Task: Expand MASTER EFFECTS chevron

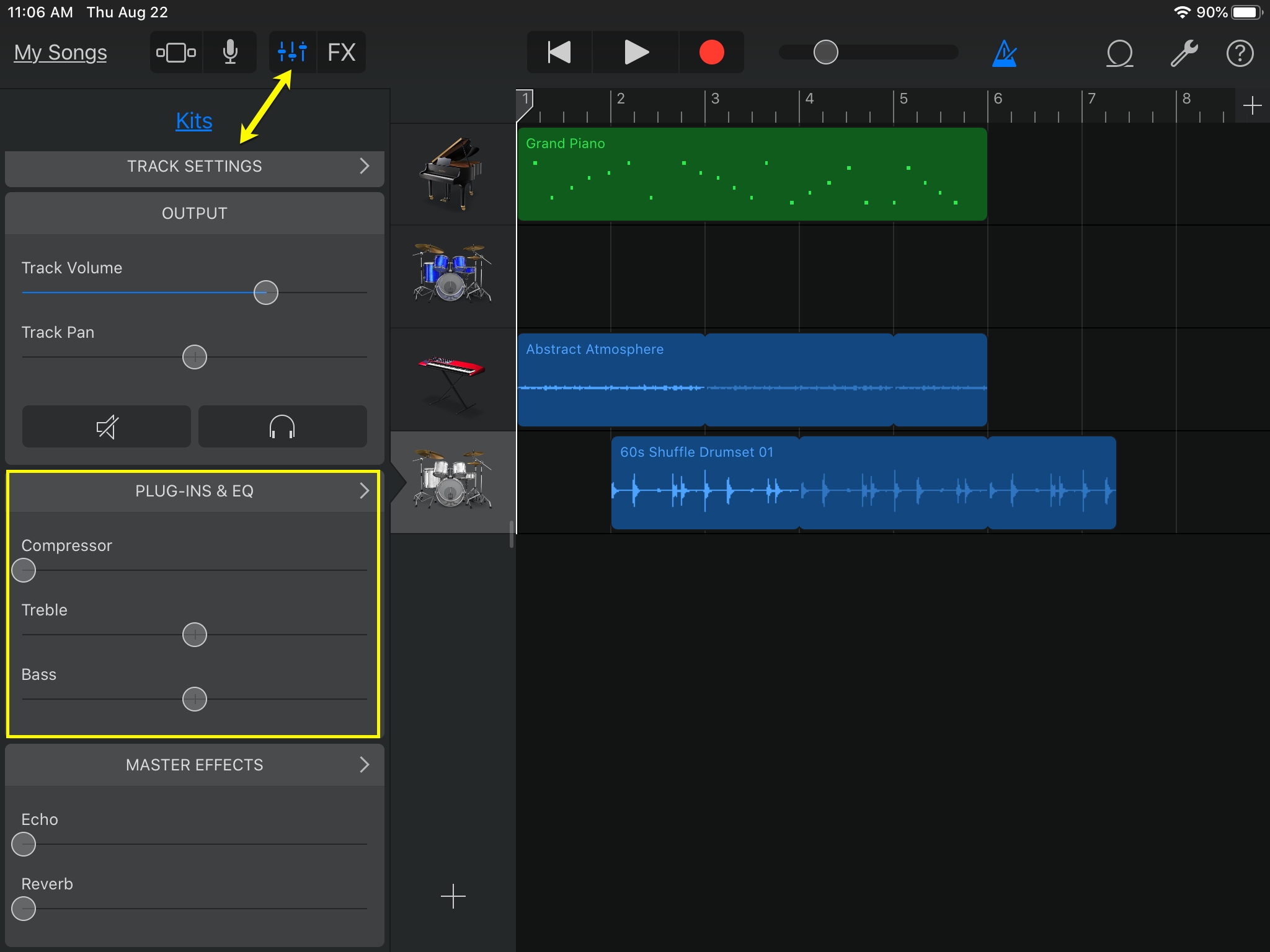Action: click(x=365, y=765)
